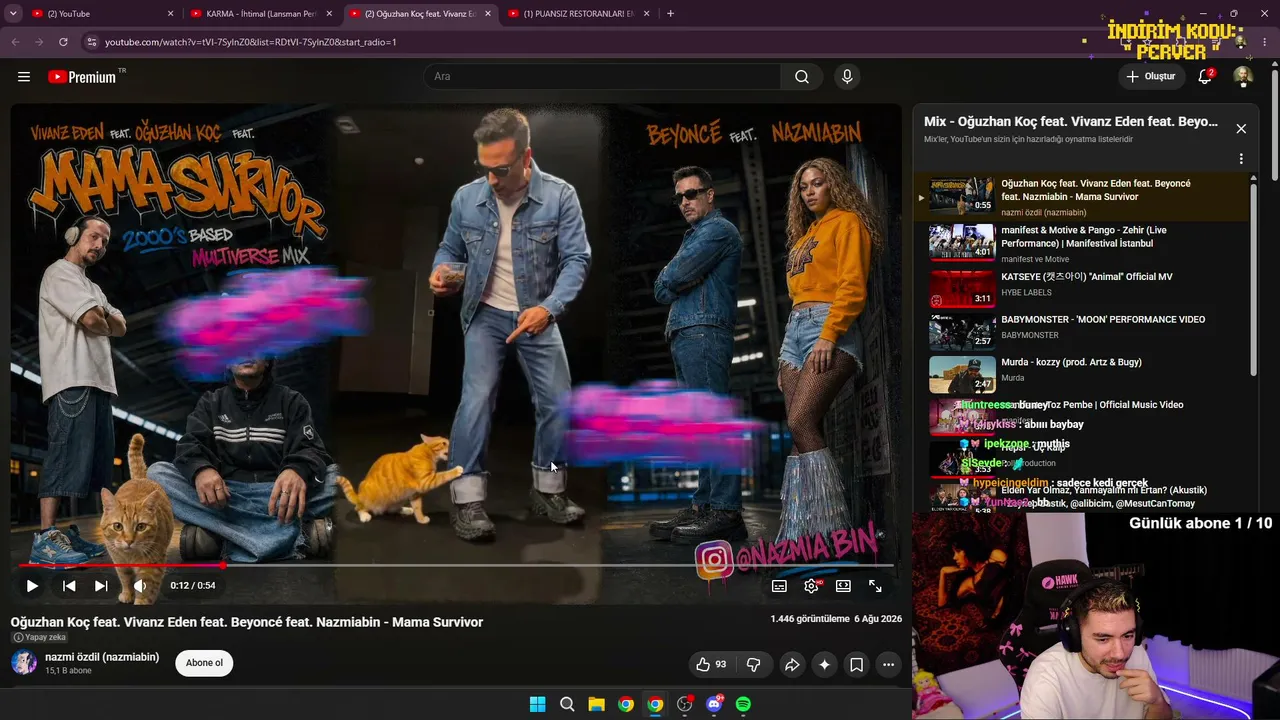
Task: Open the tab search dropdown arrow
Action: (13, 14)
